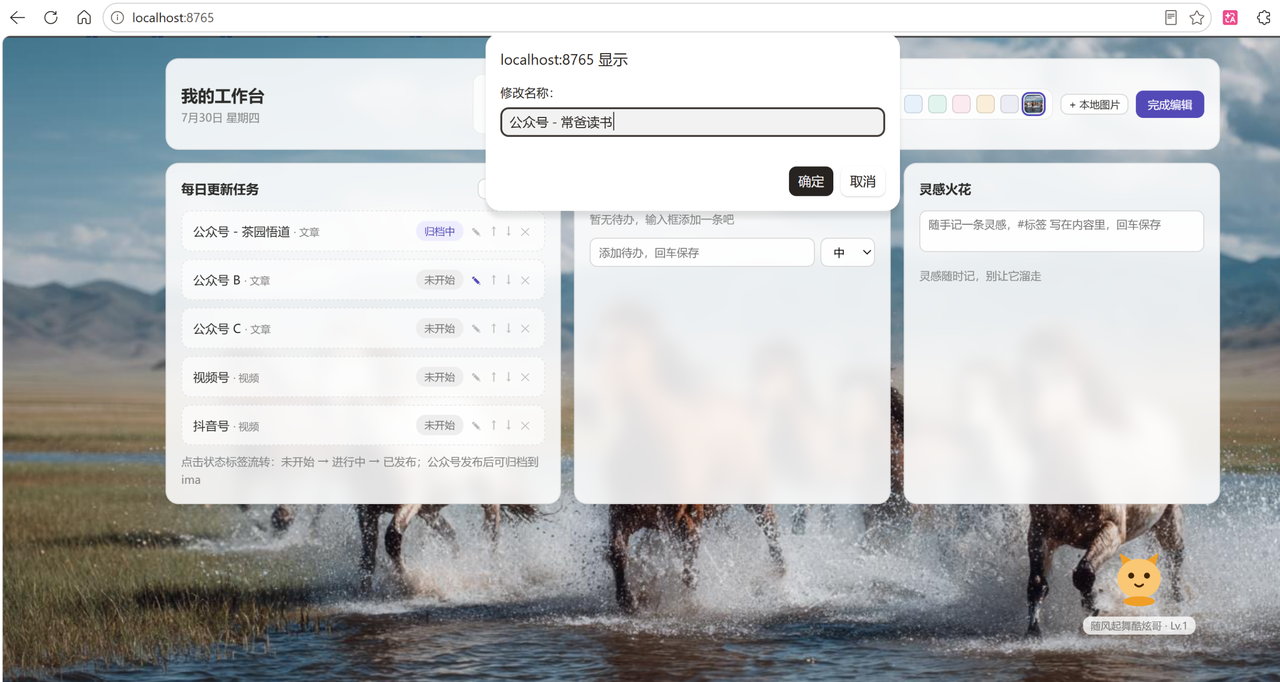The width and height of the screenshot is (1280, 682).
Task: Select the light pink background swatch
Action: [x=961, y=104]
